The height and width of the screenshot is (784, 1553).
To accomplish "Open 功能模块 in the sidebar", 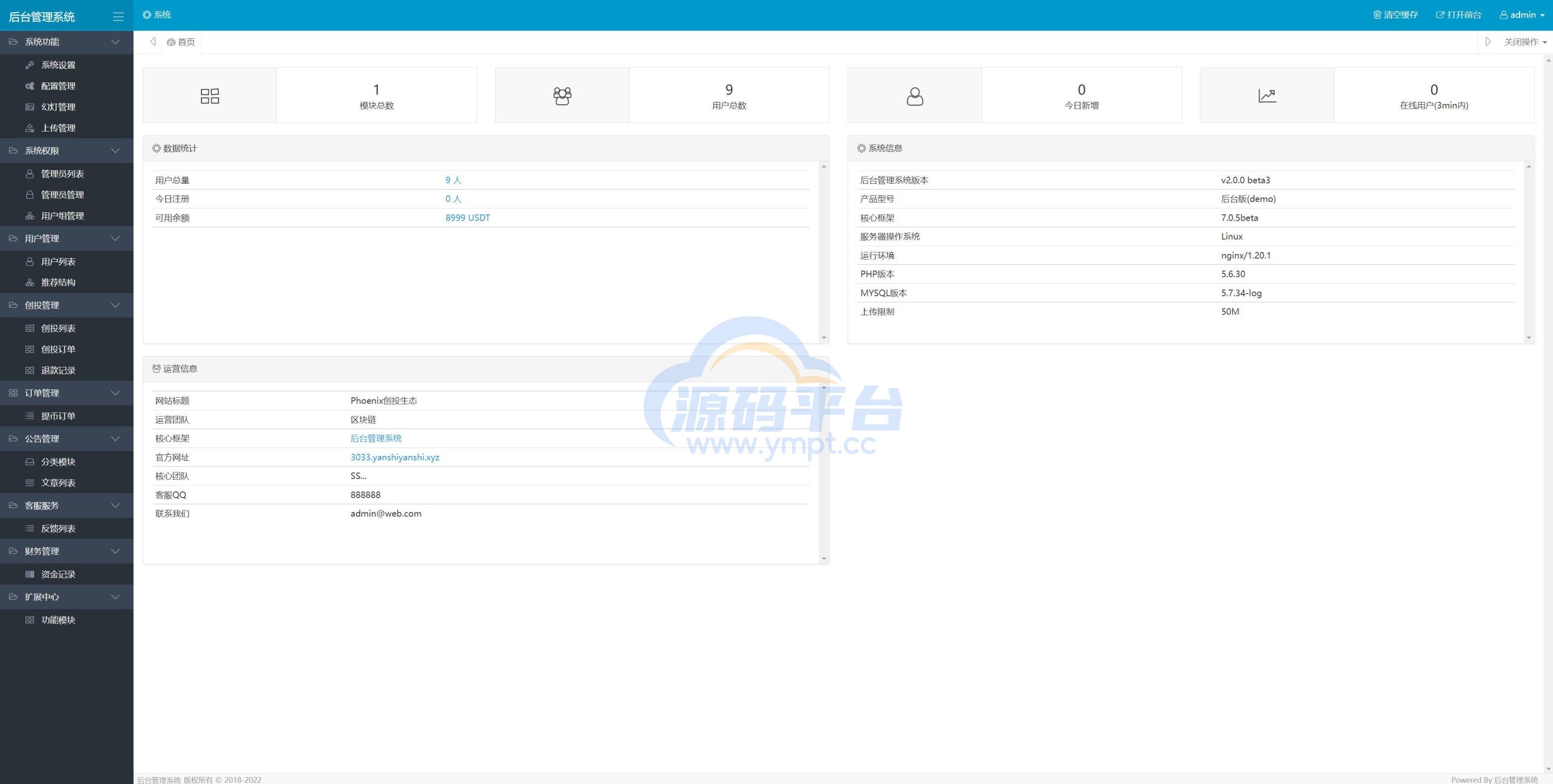I will [58, 620].
